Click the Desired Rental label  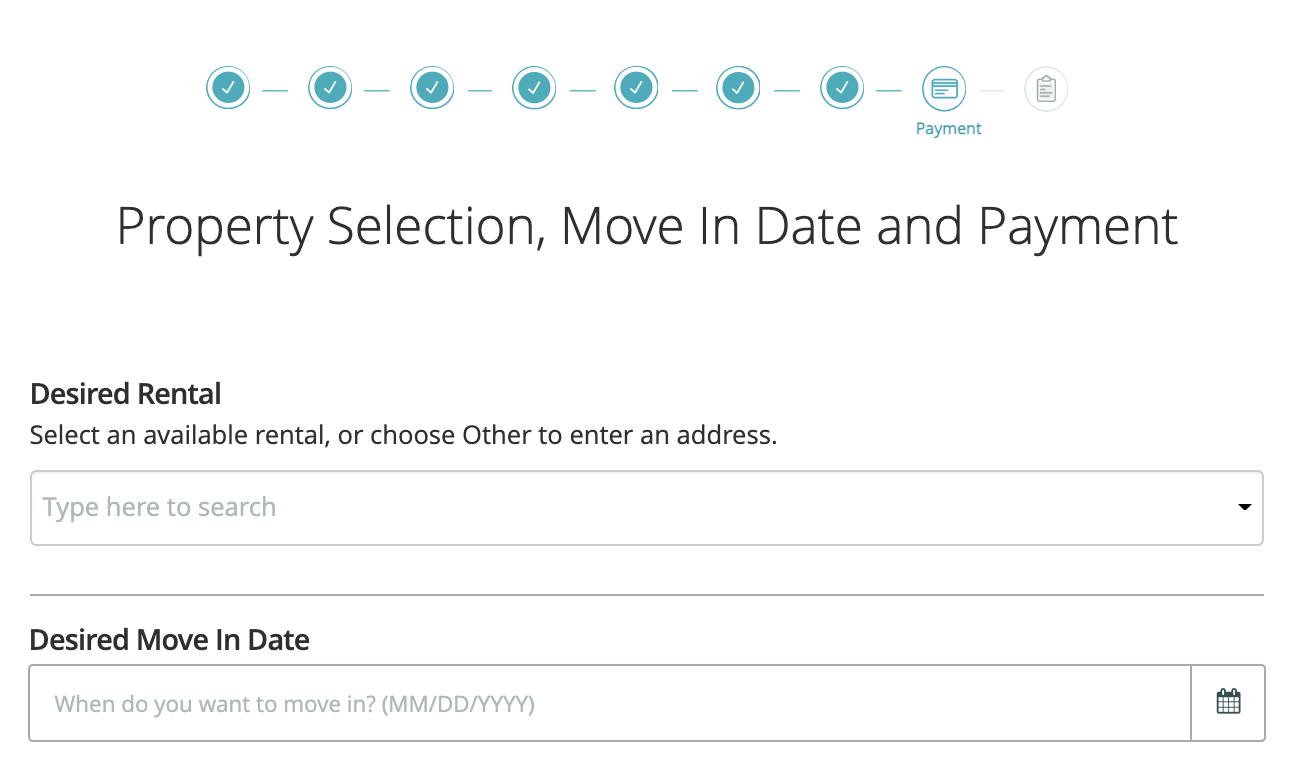(x=126, y=394)
